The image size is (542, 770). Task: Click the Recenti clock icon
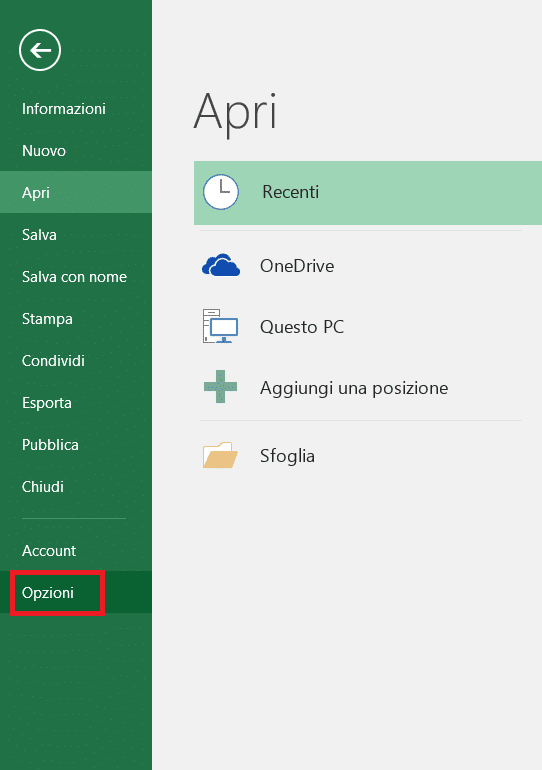[221, 192]
